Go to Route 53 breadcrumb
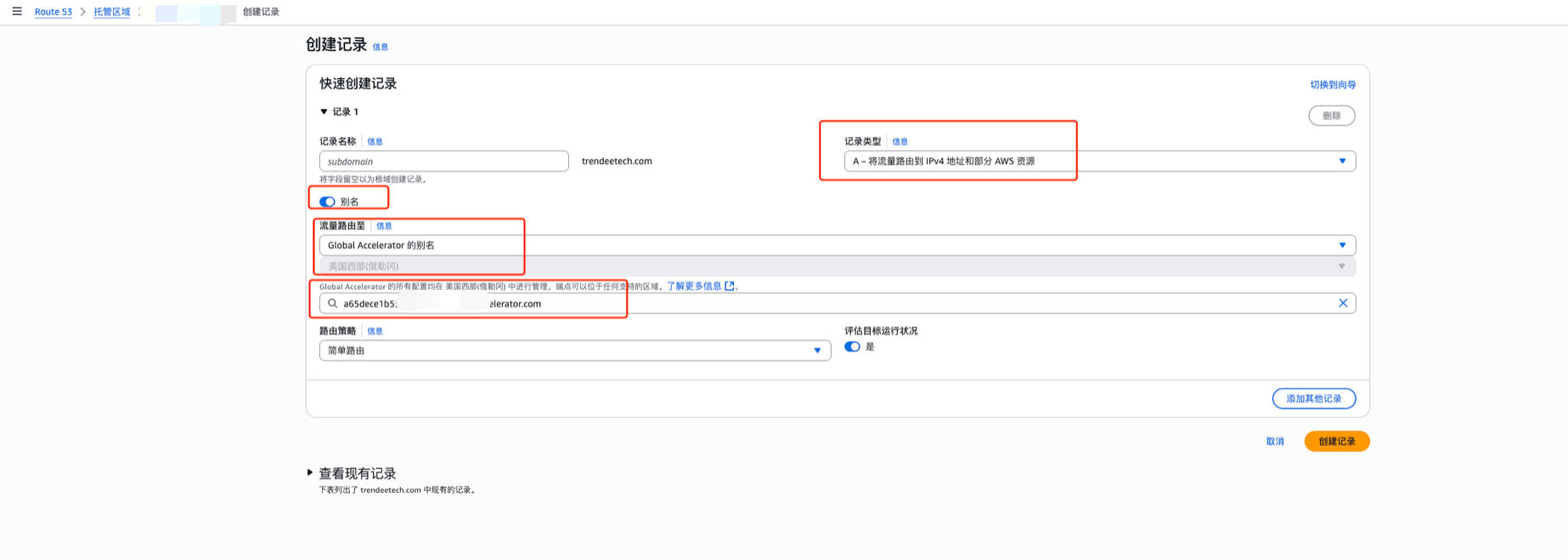 [54, 12]
